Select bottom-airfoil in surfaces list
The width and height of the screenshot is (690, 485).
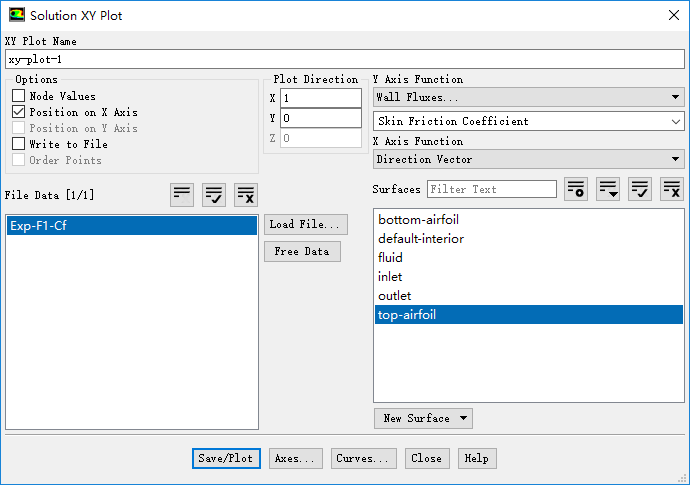point(418,220)
